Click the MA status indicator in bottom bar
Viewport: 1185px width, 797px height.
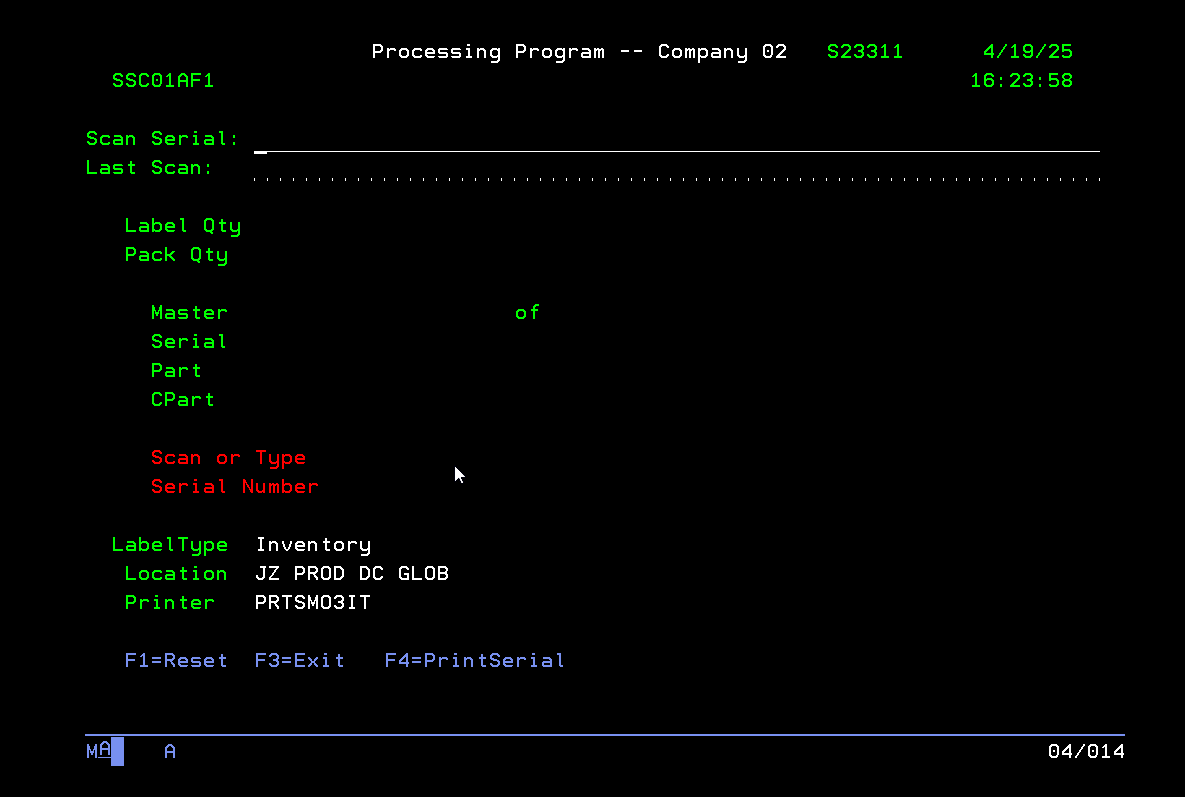point(98,751)
